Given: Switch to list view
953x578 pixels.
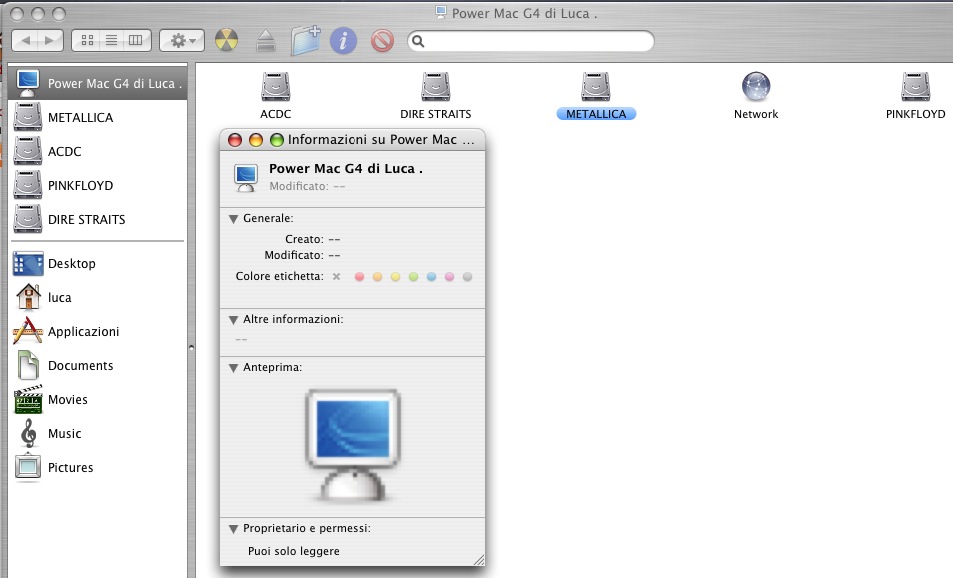Looking at the screenshot, I should (x=111, y=41).
